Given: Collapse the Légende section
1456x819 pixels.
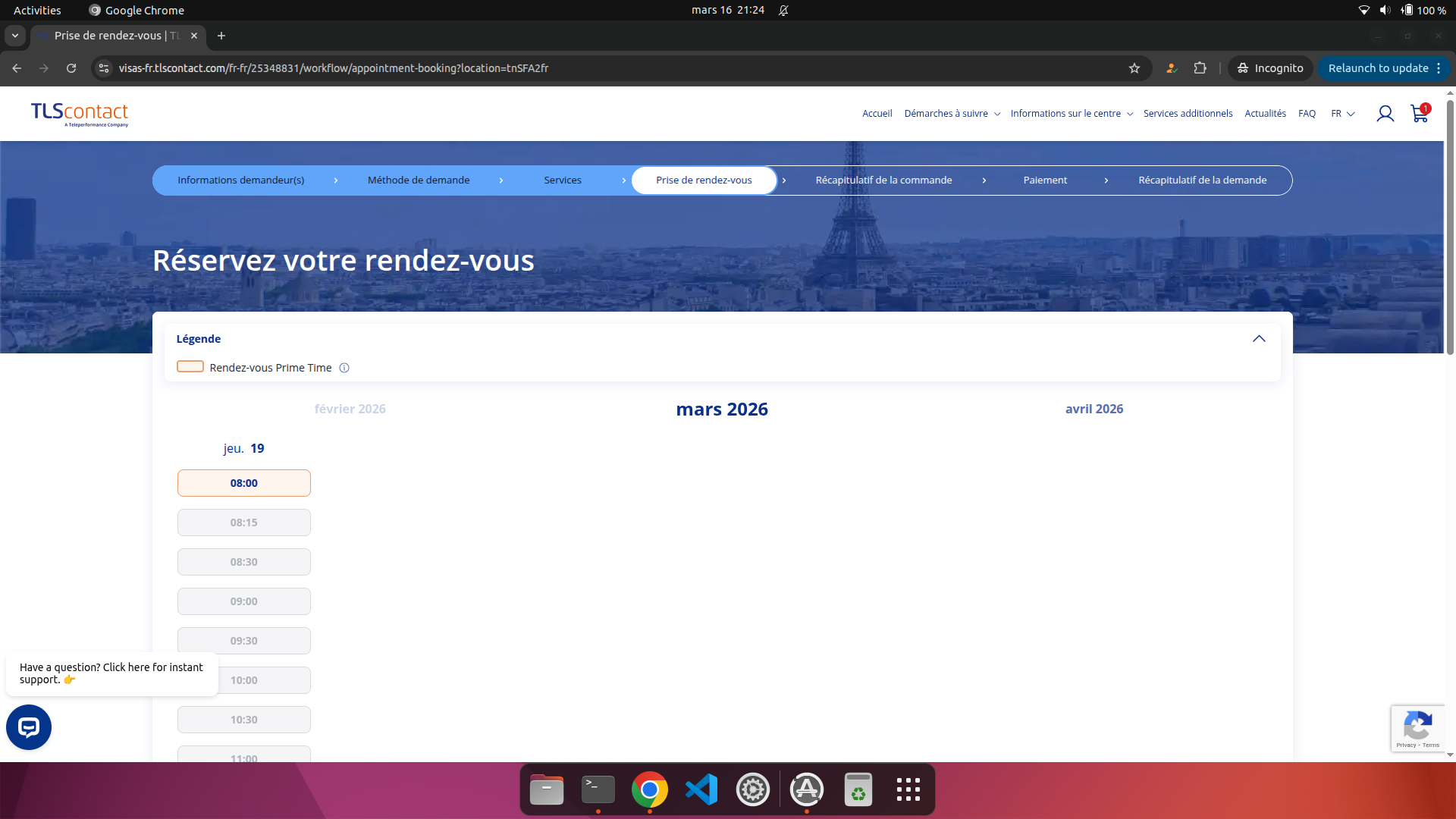Looking at the screenshot, I should pos(1260,338).
